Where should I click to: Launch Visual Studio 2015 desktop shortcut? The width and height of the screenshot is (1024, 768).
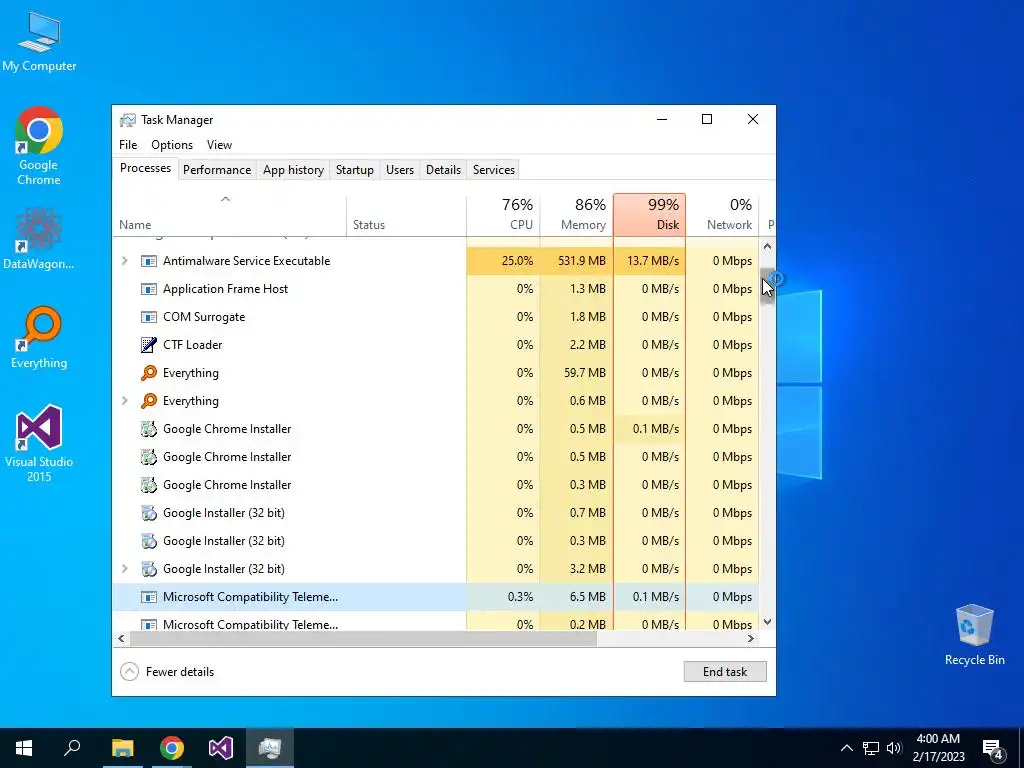[x=39, y=443]
